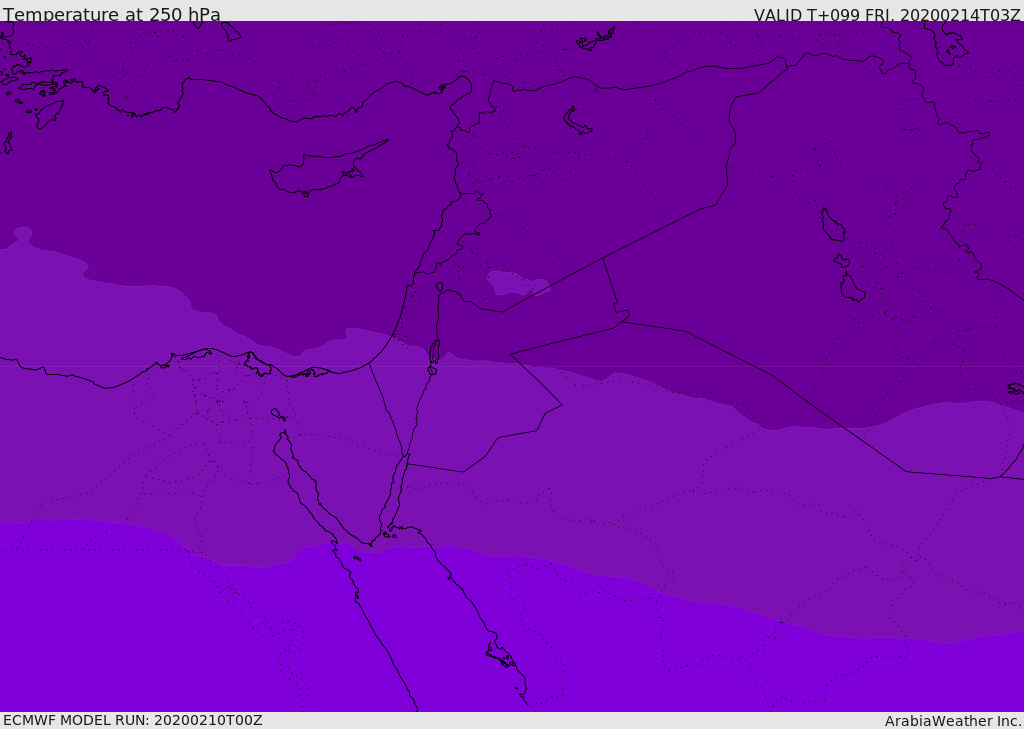Screen dimensions: 1024x729
Task: Click the ECMWF MODEL RUN footer text
Action: pos(133,720)
